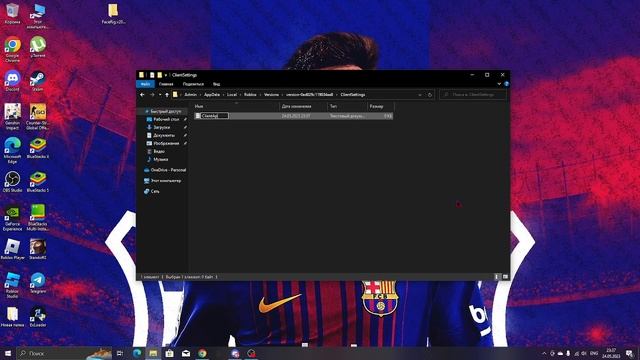640x360 pixels.
Task: Expand the ribbon chevron
Action: (499, 84)
